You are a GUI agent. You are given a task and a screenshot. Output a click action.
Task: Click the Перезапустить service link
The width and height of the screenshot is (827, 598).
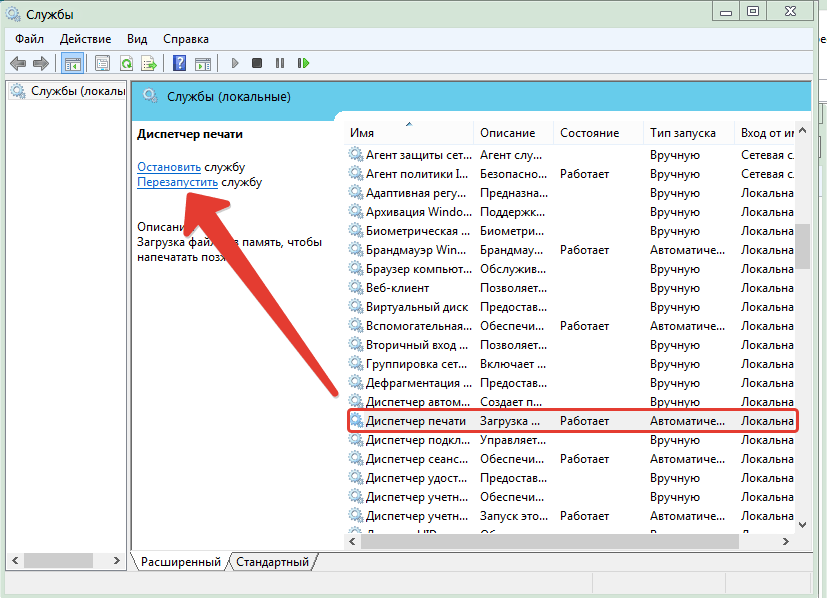coord(177,182)
